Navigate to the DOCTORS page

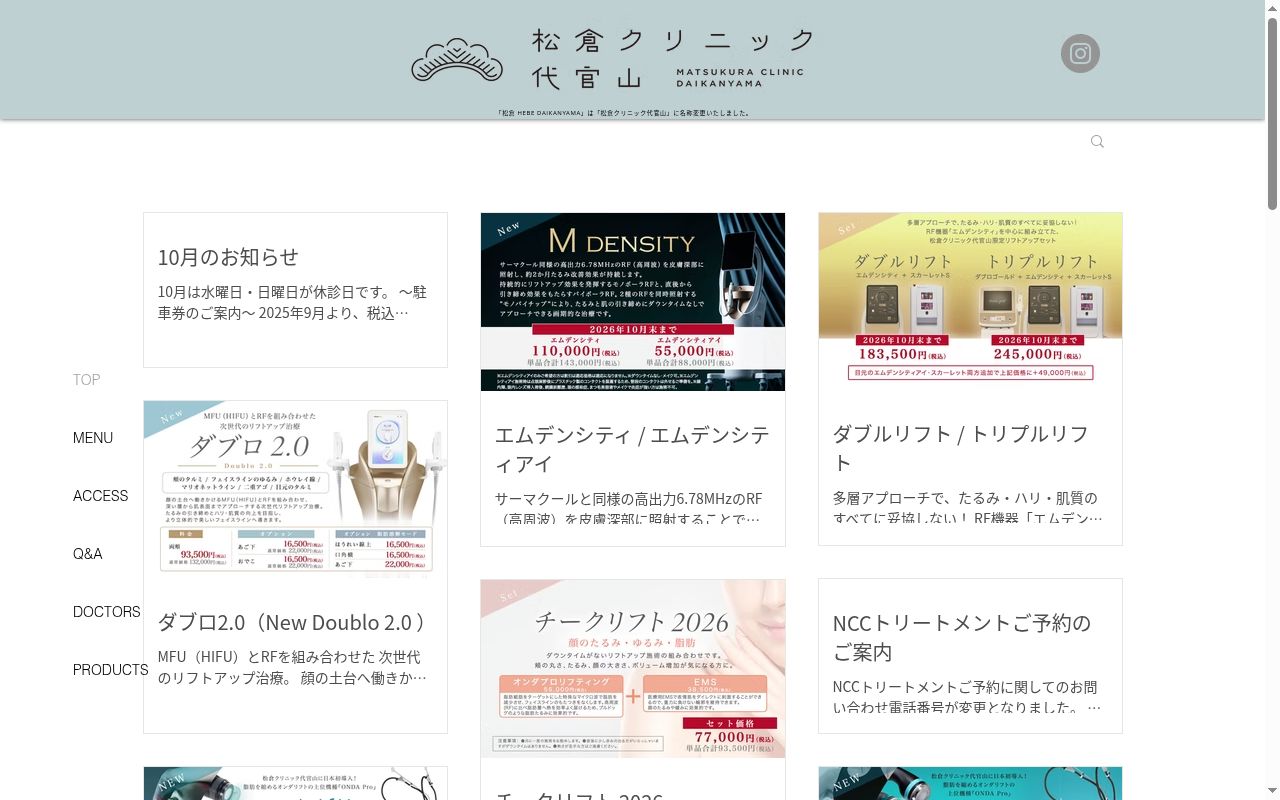point(107,612)
